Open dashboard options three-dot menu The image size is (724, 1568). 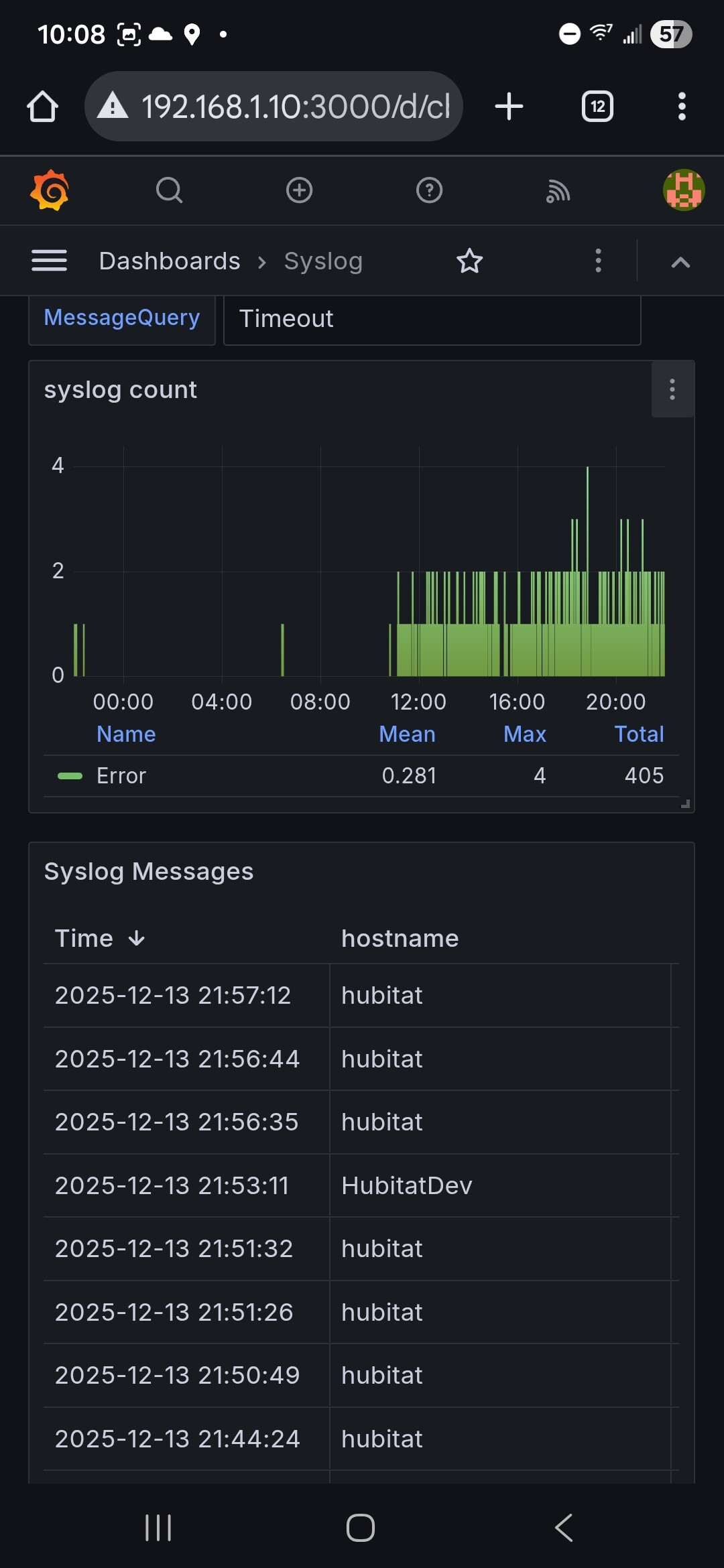coord(598,261)
